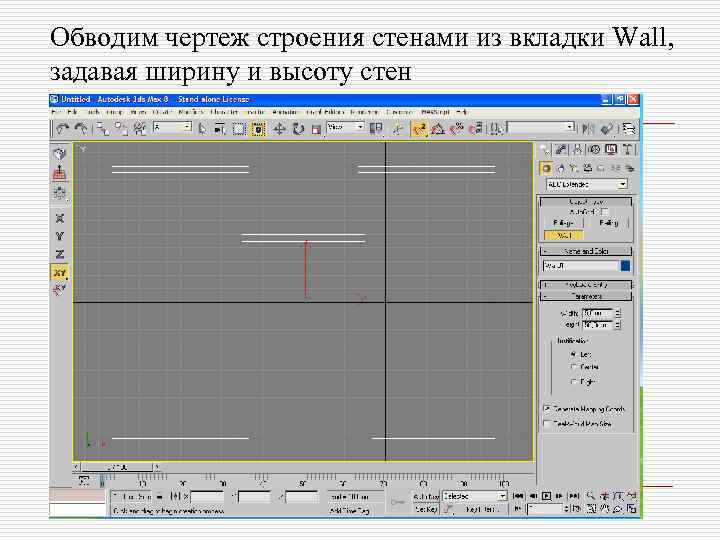The width and height of the screenshot is (720, 540).
Task: Open the Create menu
Action: (161, 112)
